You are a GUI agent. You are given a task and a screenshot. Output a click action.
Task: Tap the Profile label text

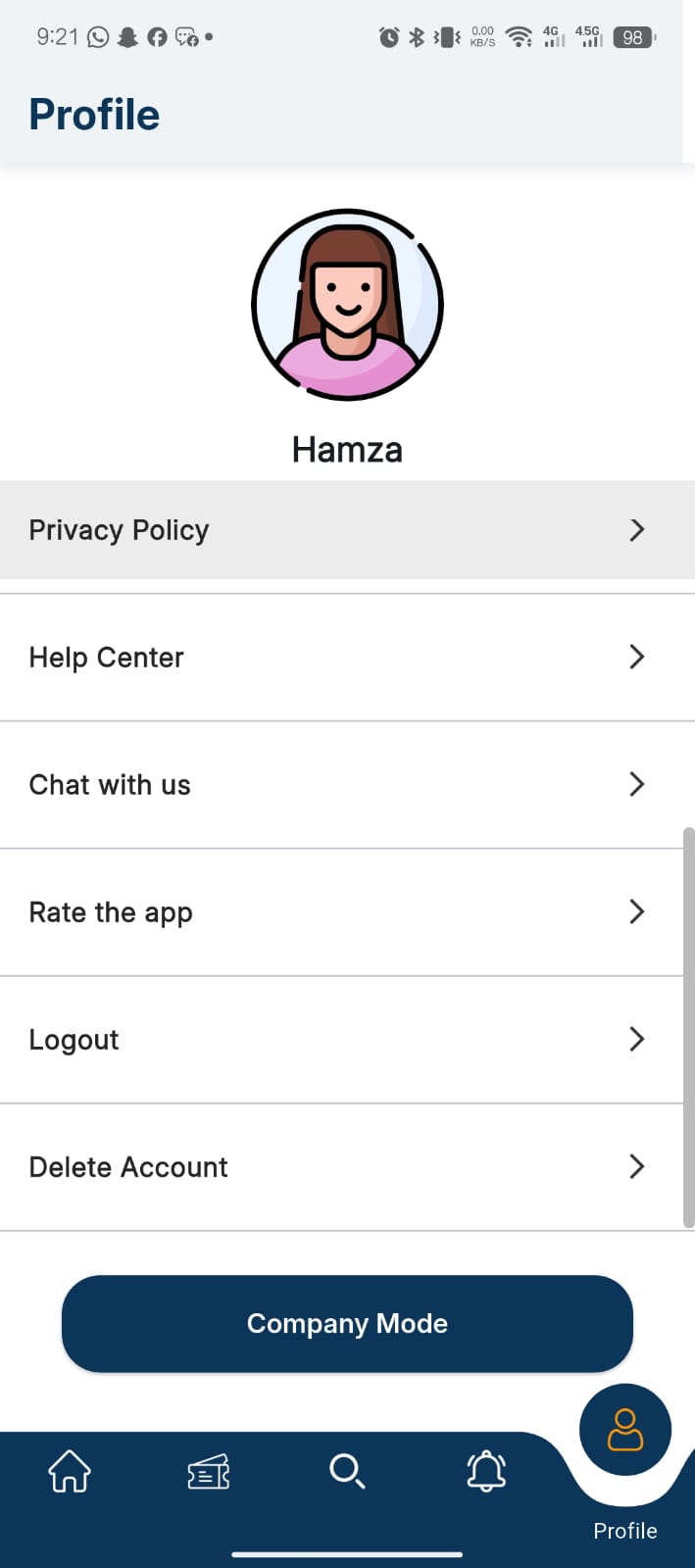pyautogui.click(x=624, y=1530)
